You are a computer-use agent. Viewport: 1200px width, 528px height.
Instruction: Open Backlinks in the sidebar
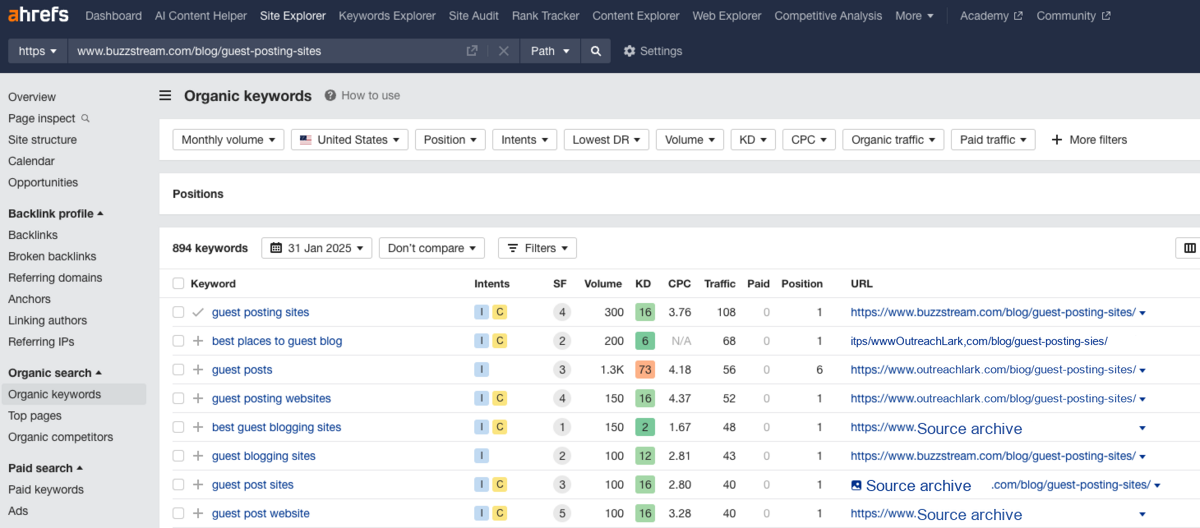click(x=33, y=235)
